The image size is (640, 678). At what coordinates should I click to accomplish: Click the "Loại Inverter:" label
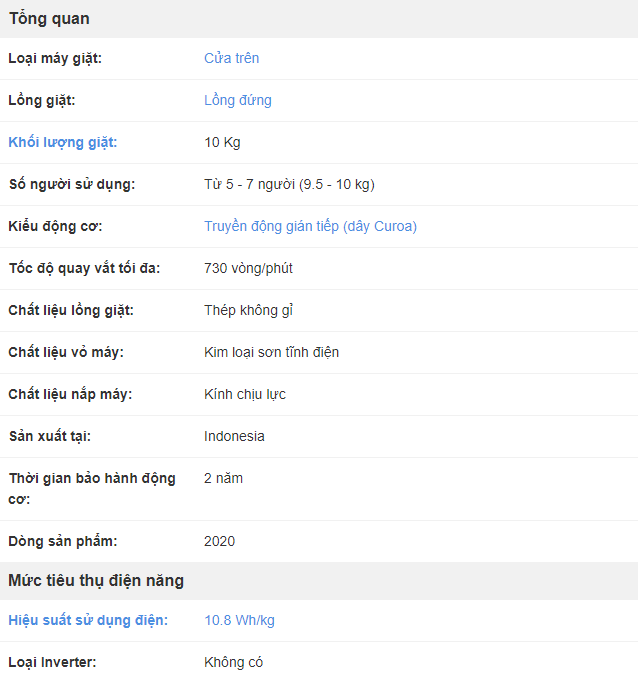click(52, 662)
